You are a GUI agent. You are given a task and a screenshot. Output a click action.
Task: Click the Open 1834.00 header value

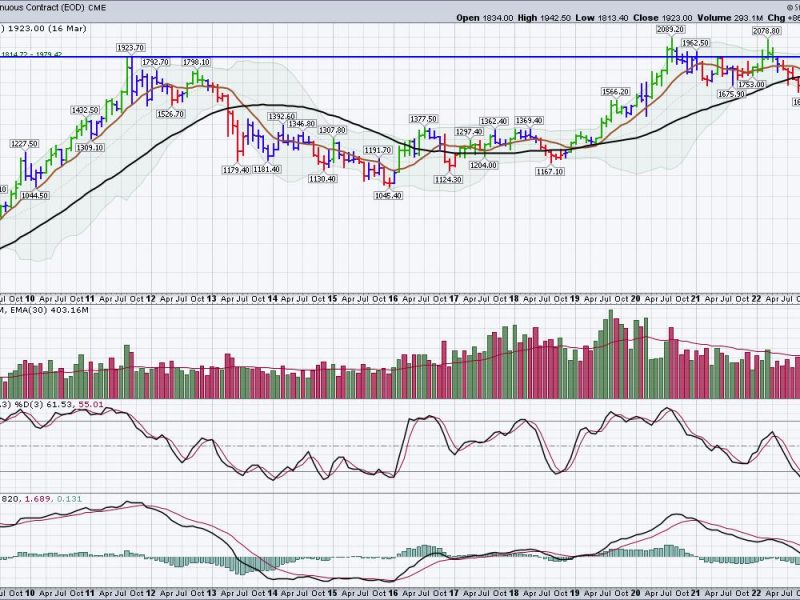pos(485,18)
